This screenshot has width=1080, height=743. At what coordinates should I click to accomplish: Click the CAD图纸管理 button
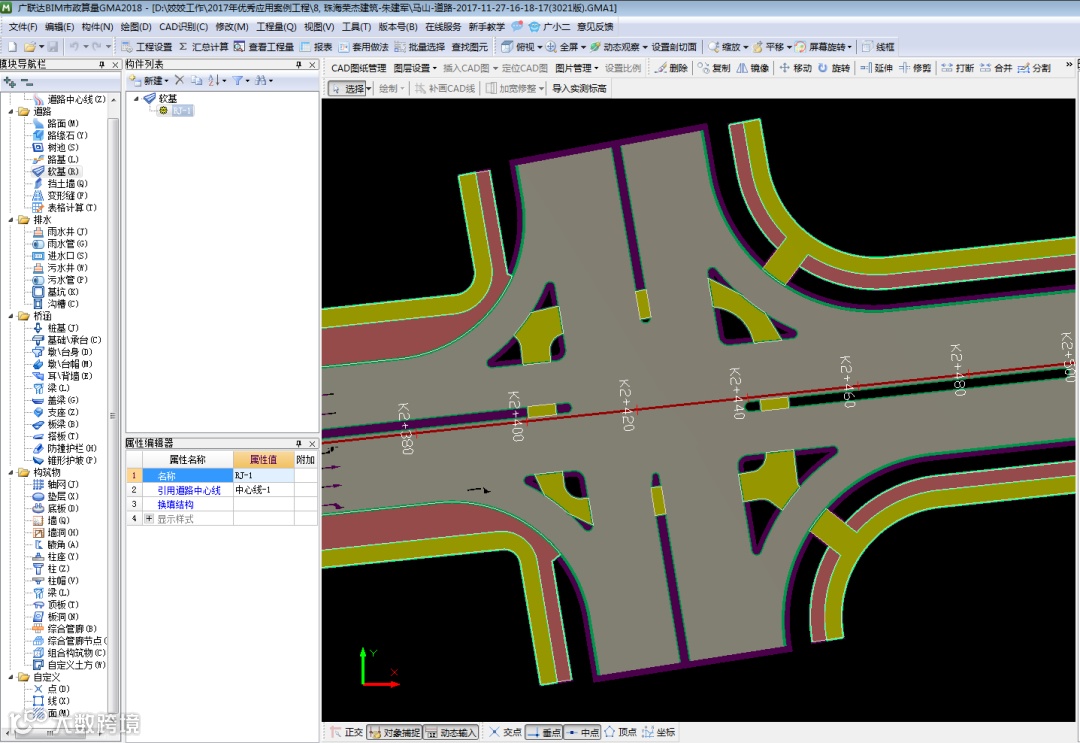pos(358,68)
